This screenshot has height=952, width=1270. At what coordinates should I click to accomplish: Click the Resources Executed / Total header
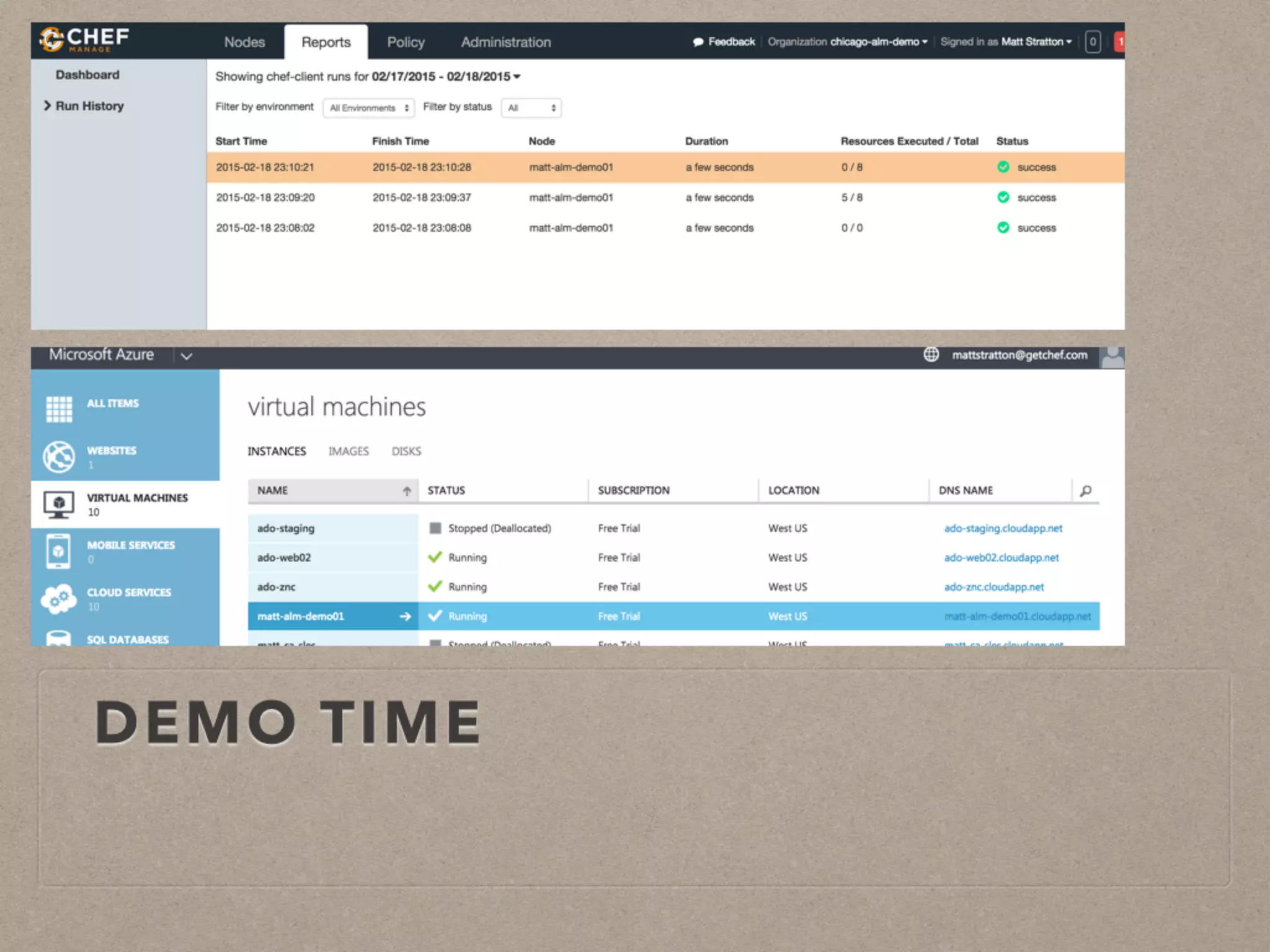(909, 141)
